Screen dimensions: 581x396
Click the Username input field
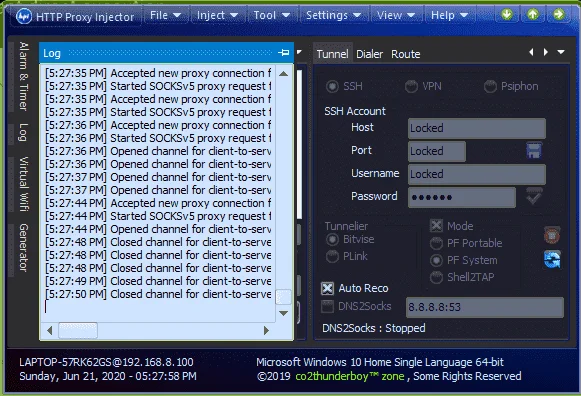pyautogui.click(x=477, y=174)
